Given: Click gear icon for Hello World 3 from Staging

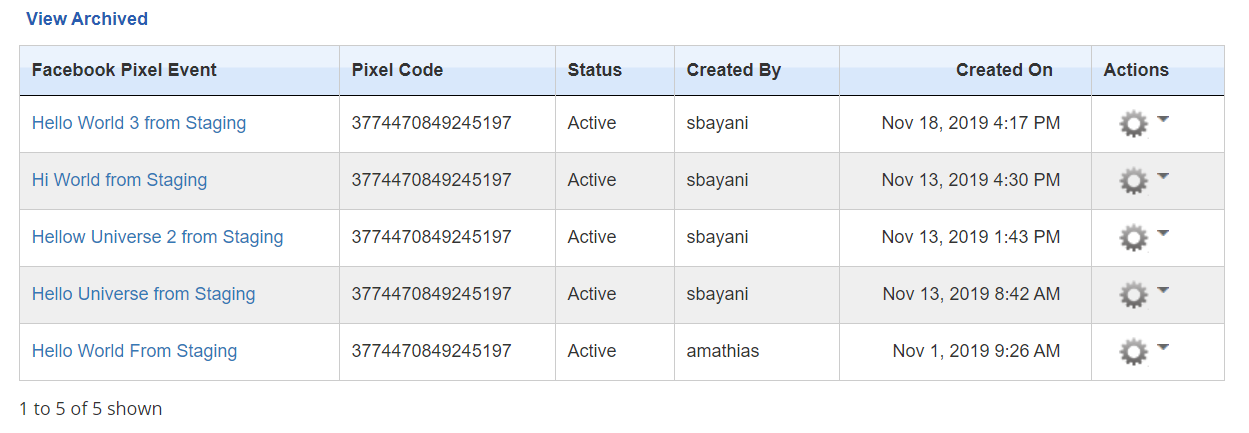Looking at the screenshot, I should tap(1133, 124).
